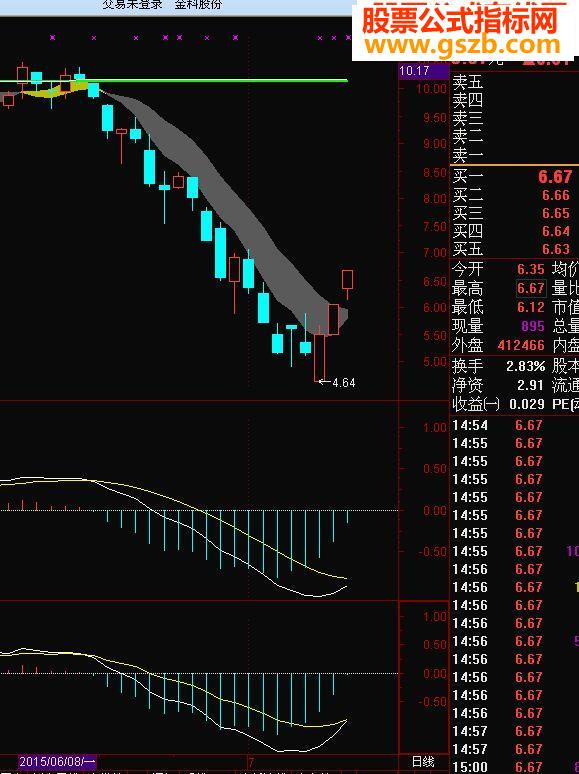The image size is (579, 774).
Task: Click the 8.00 price axis label
Action: pos(434,198)
